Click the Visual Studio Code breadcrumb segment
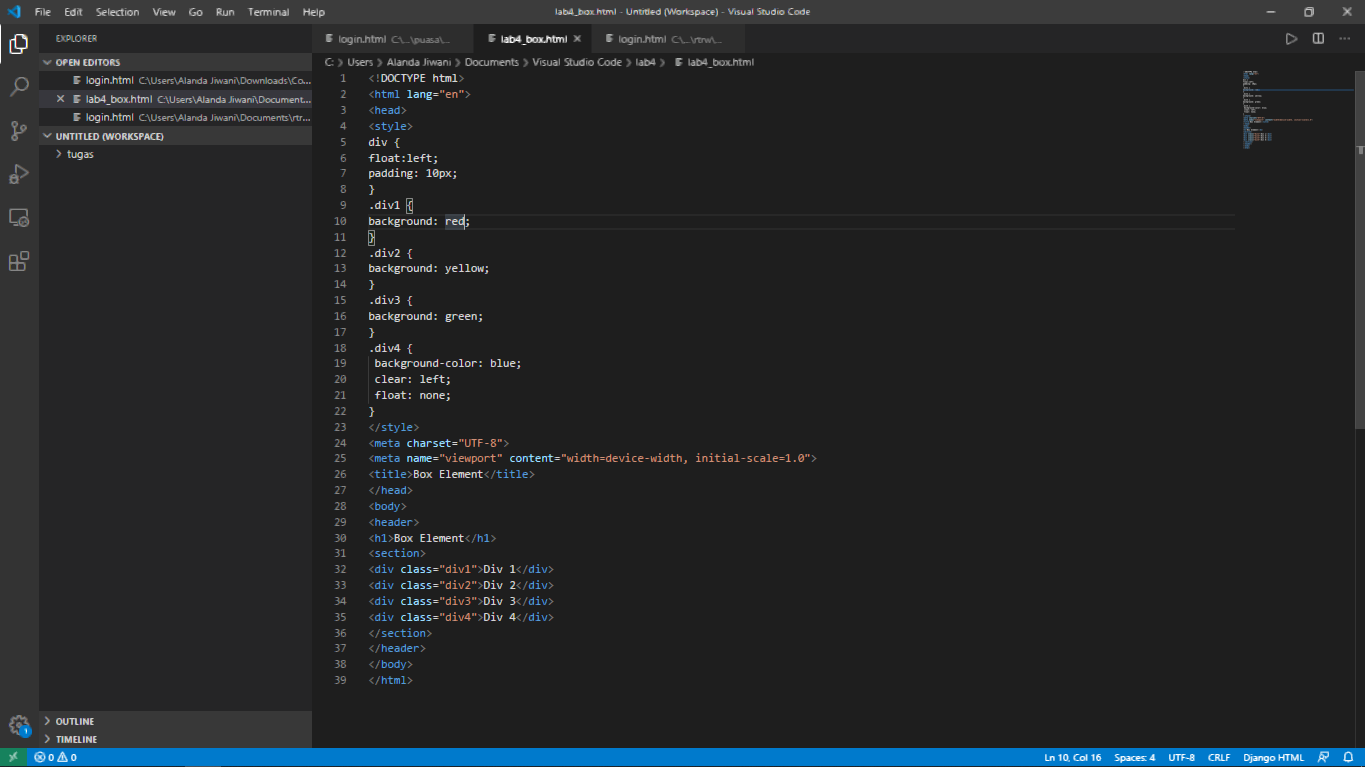The image size is (1365, 767). [577, 62]
